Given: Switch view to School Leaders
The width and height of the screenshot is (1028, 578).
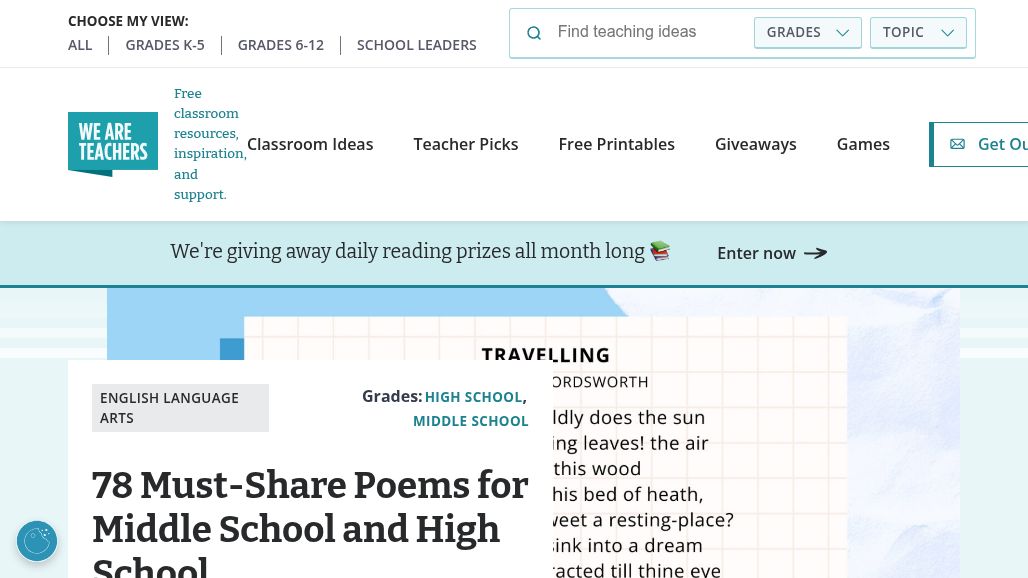Looking at the screenshot, I should [x=417, y=45].
